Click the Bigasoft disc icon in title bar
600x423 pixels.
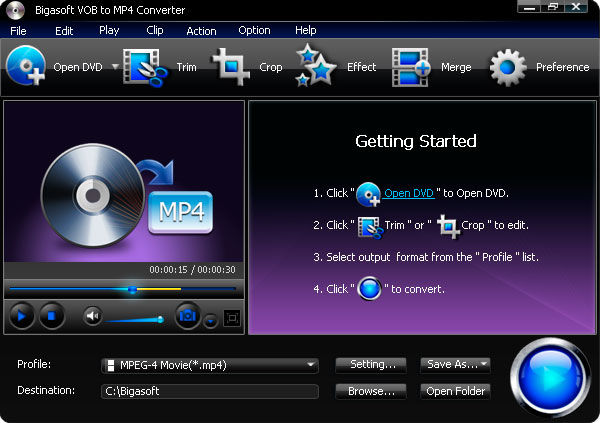pyautogui.click(x=15, y=10)
